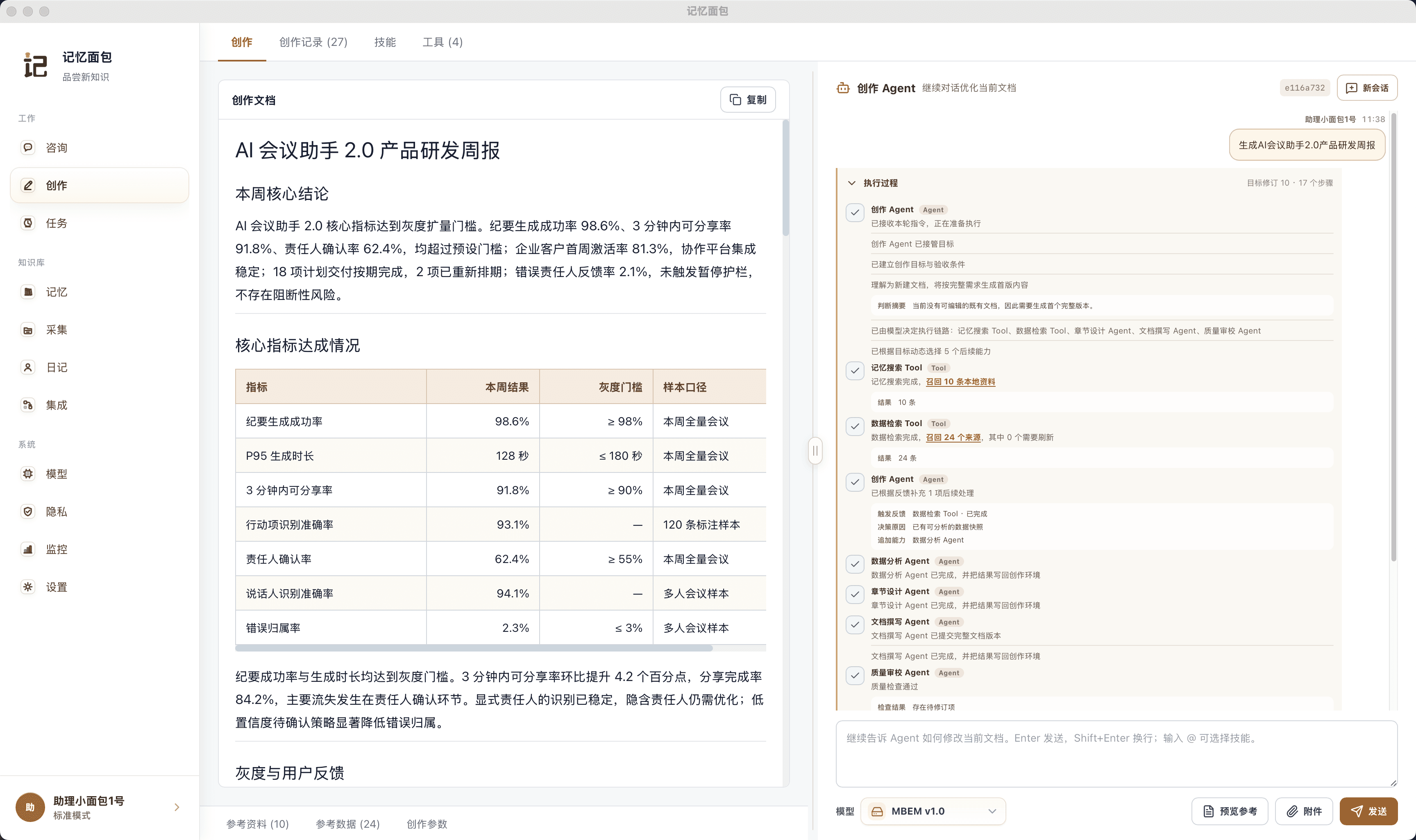The width and height of the screenshot is (1416, 840).
Task: Open the 采集 folder icon
Action: tap(28, 330)
